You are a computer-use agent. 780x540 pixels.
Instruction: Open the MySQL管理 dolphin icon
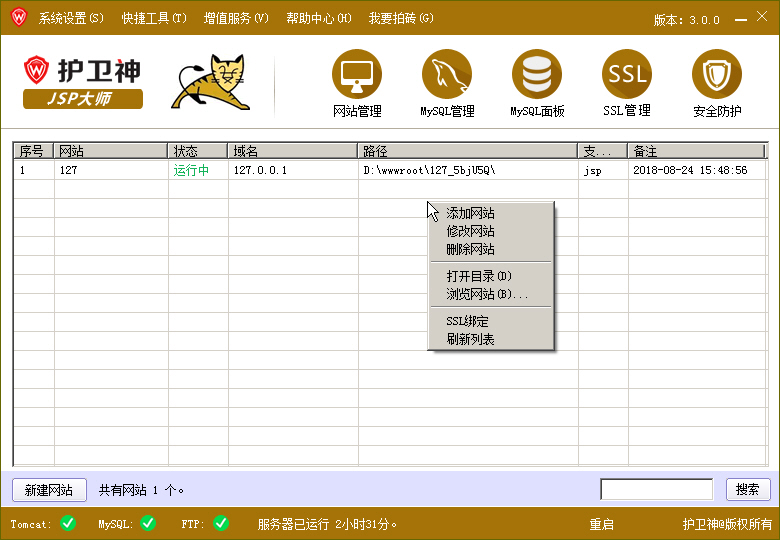(447, 74)
